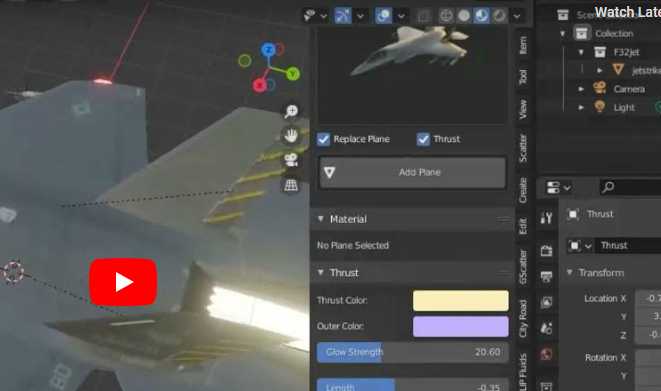This screenshot has height=391, width=661.
Task: Click the pan hand viewport icon
Action: coord(291,135)
